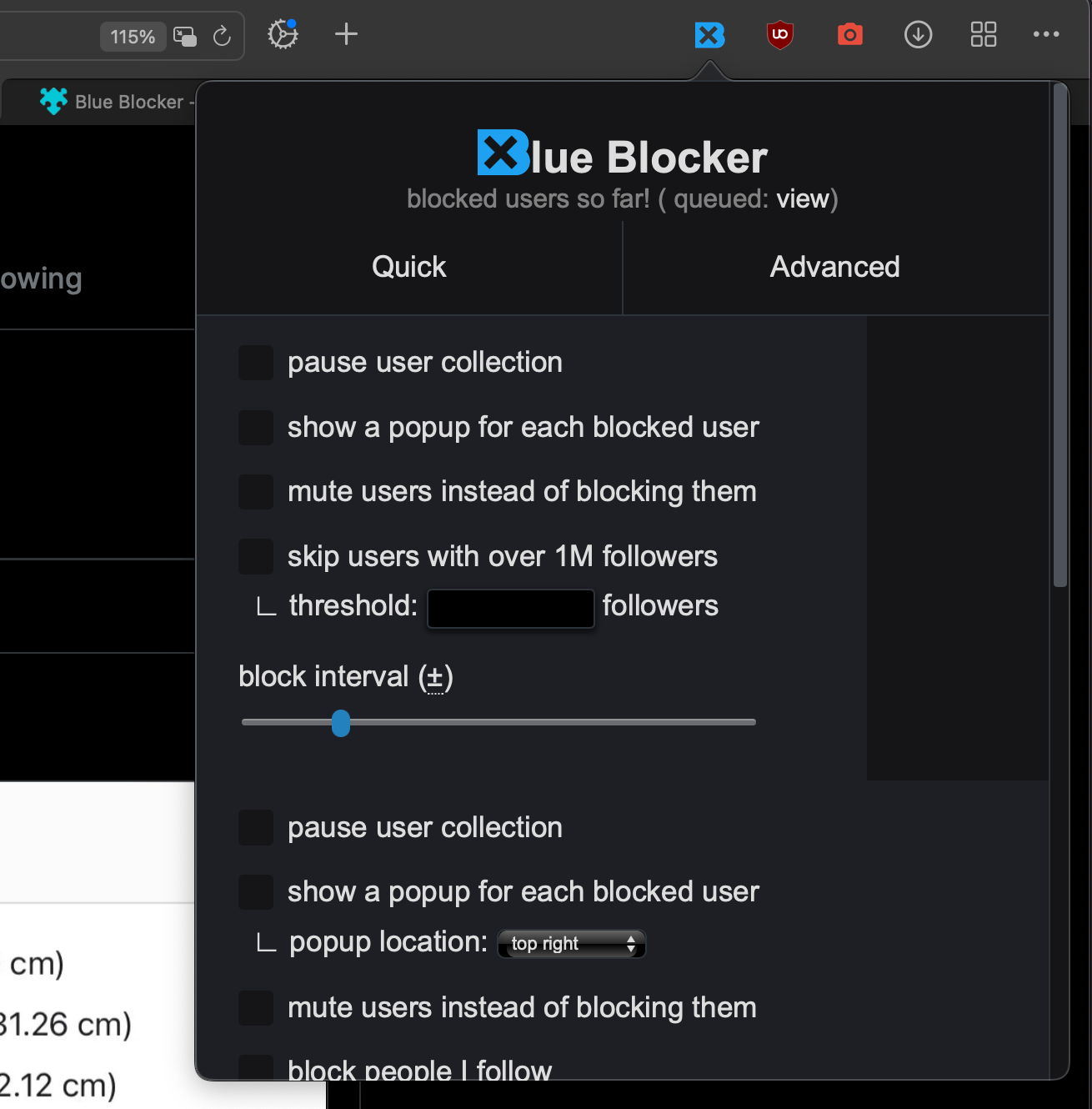The height and width of the screenshot is (1109, 1092).
Task: Click the plus new tab icon
Action: [346, 35]
